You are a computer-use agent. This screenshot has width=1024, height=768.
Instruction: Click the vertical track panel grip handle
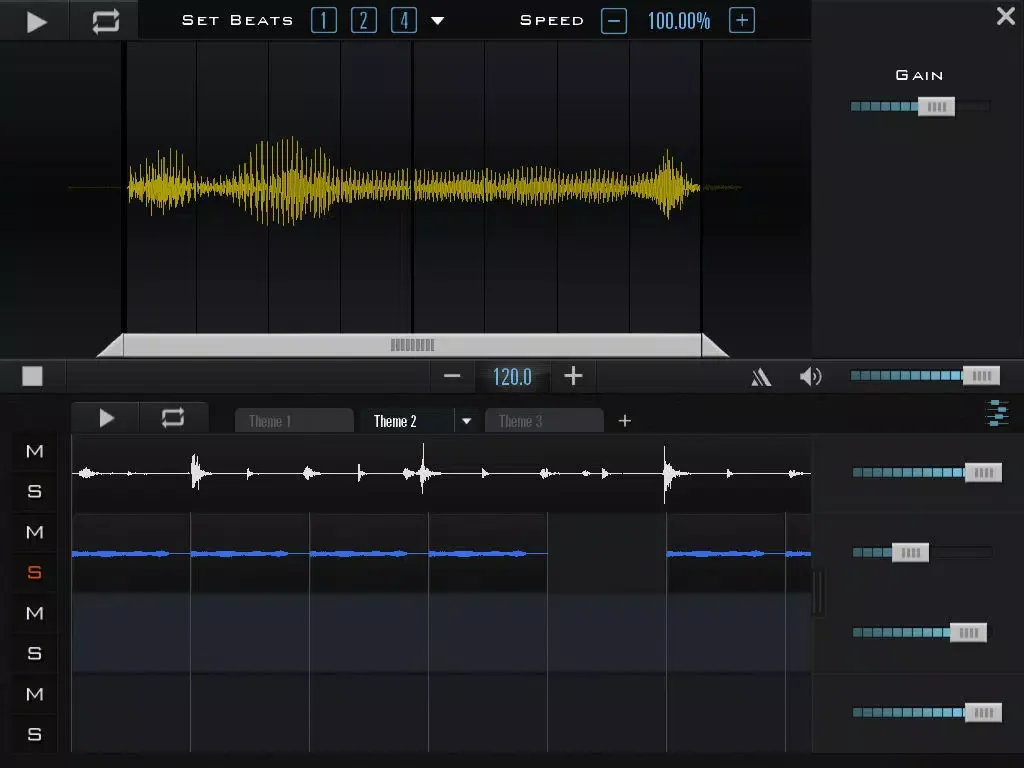click(x=818, y=593)
